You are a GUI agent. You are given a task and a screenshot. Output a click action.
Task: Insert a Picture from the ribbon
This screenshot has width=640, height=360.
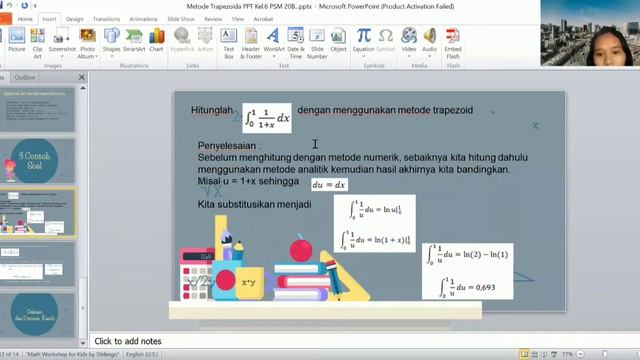17,40
